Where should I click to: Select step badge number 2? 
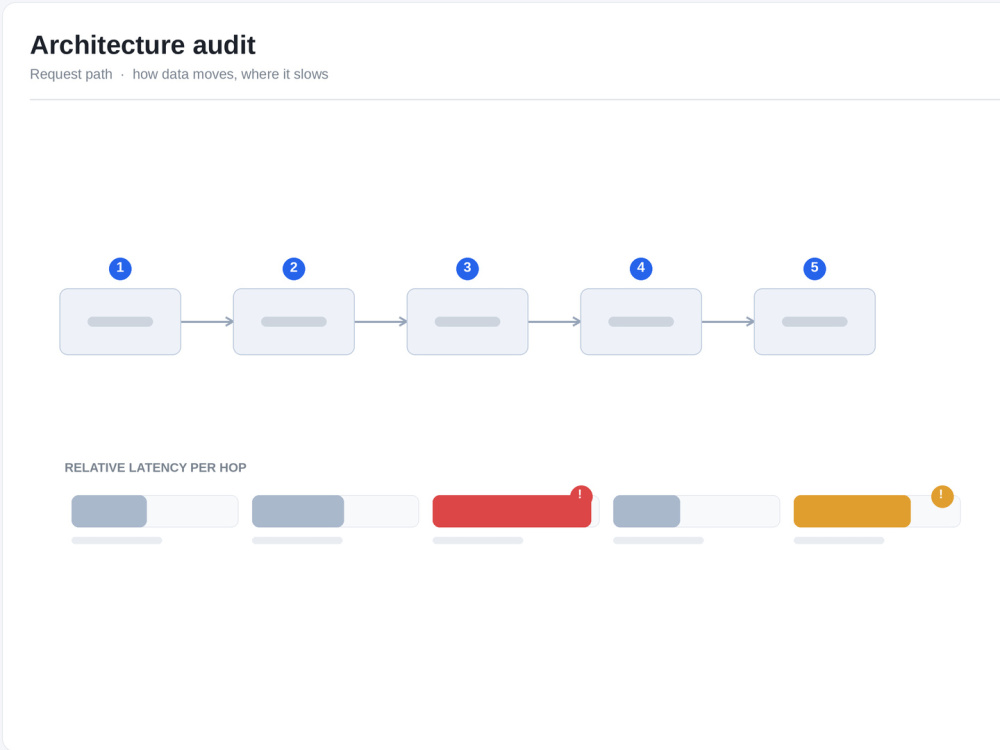coord(293,268)
